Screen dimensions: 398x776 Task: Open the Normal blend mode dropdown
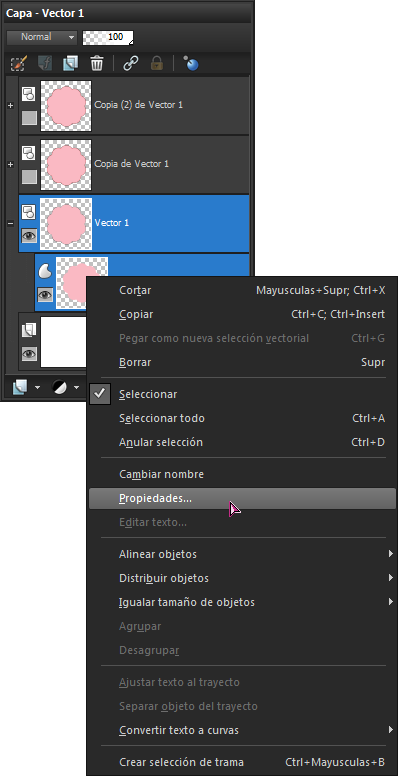42,37
